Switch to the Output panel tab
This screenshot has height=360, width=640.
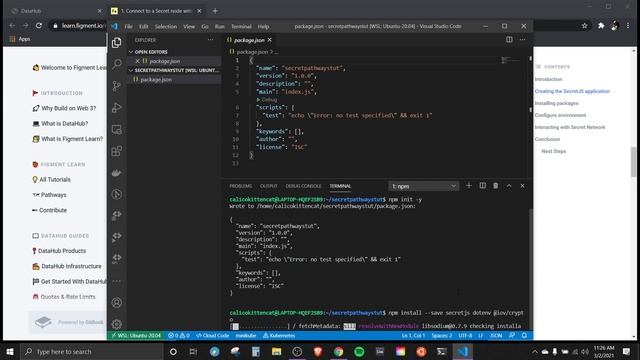(x=269, y=186)
